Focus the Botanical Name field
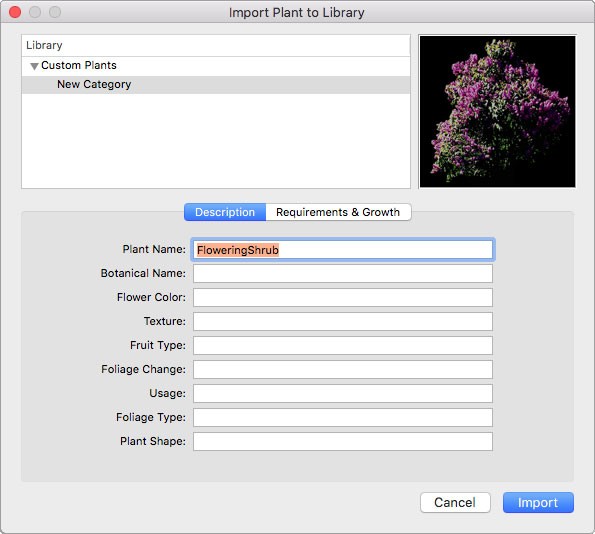The image size is (595, 534). pyautogui.click(x=343, y=274)
